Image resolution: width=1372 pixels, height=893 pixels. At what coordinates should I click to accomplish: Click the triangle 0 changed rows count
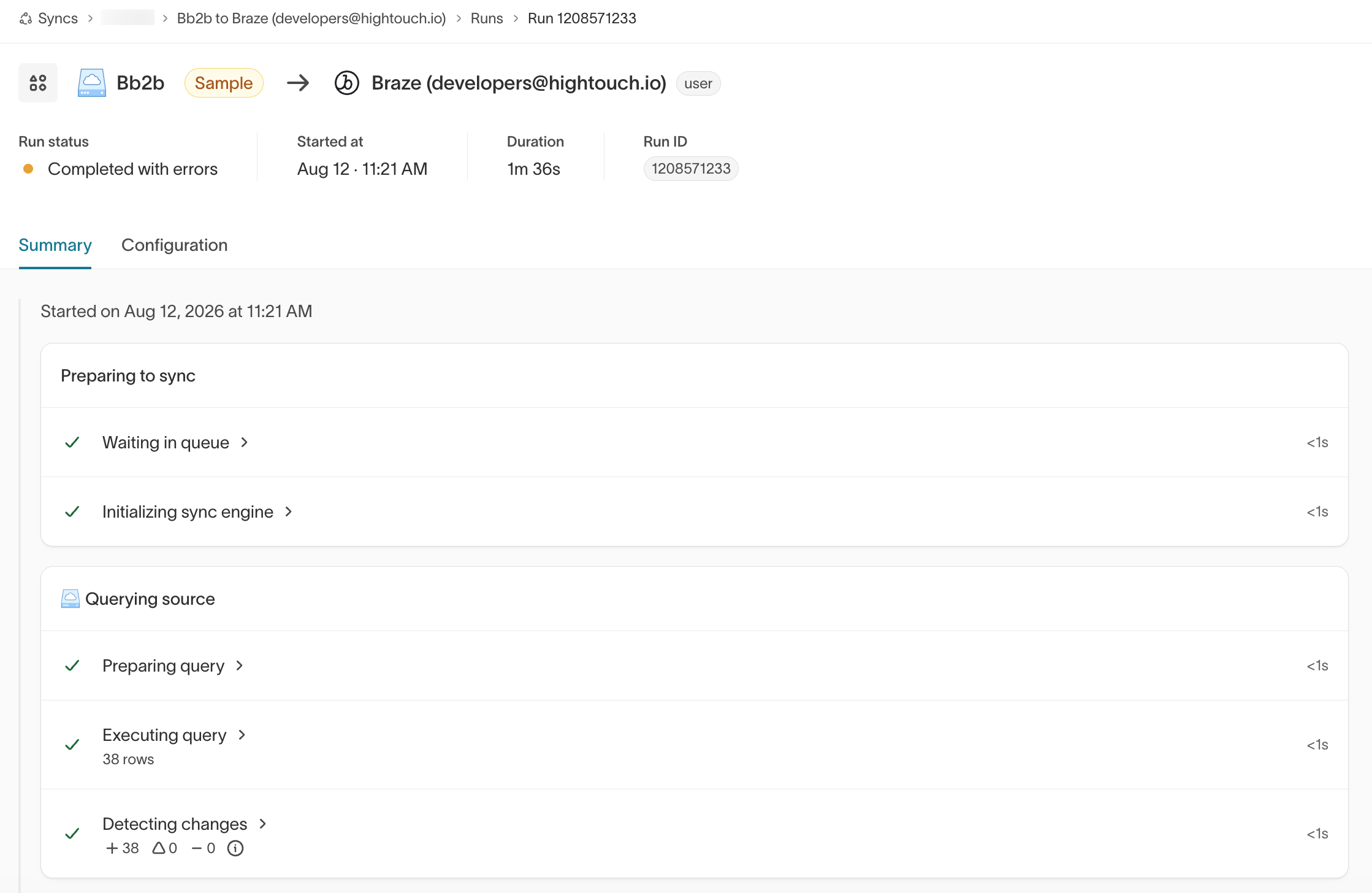pos(165,848)
